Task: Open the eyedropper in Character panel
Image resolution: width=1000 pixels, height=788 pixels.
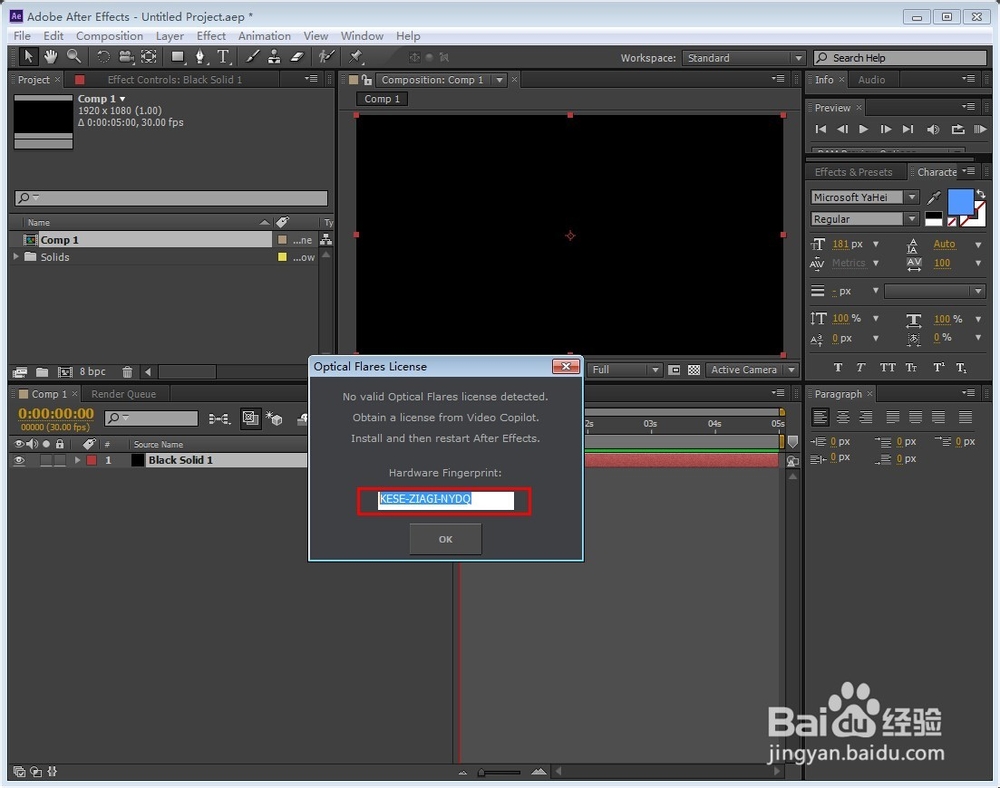Action: tap(934, 198)
